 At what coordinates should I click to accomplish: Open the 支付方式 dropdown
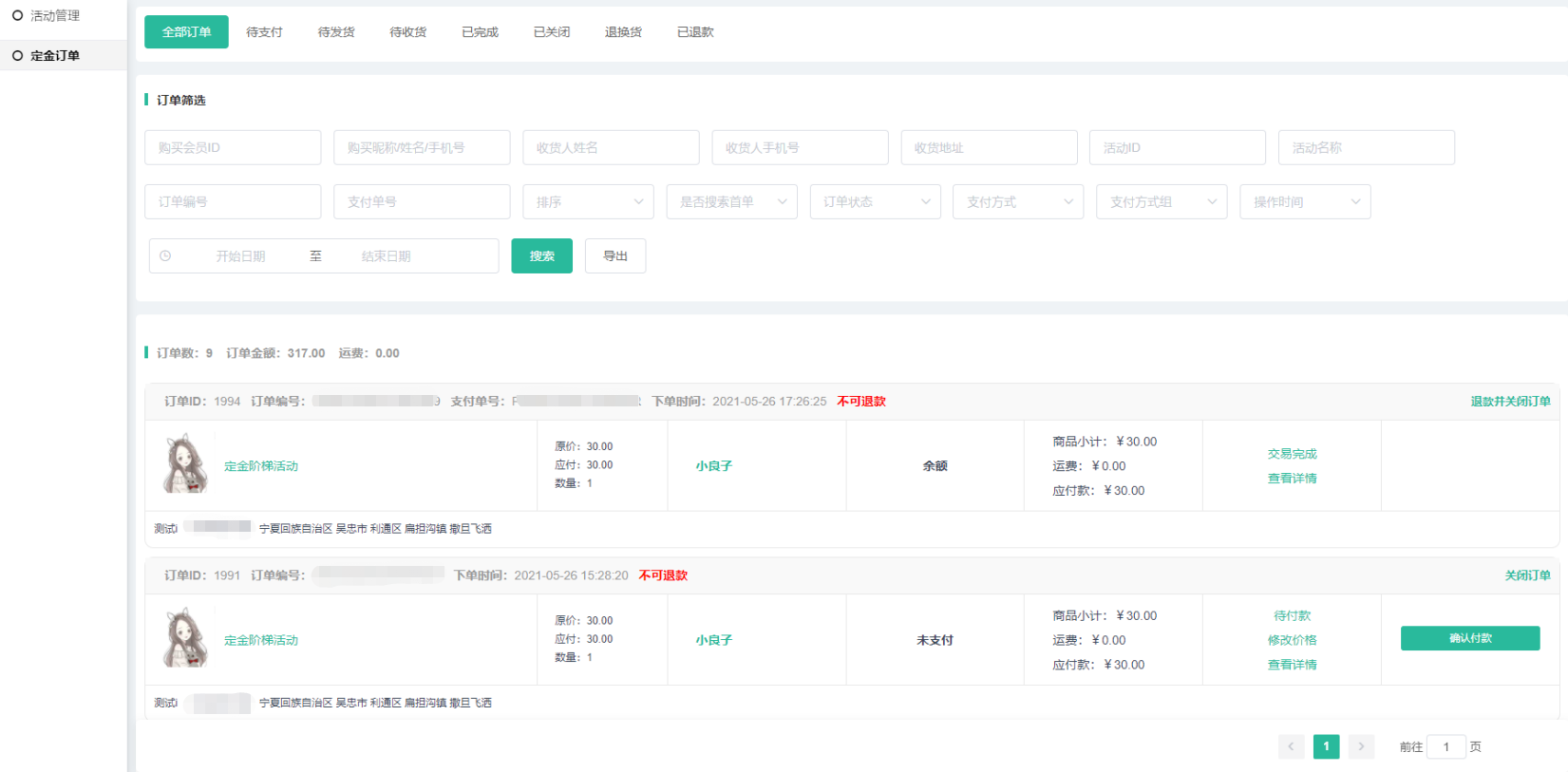coord(1018,202)
